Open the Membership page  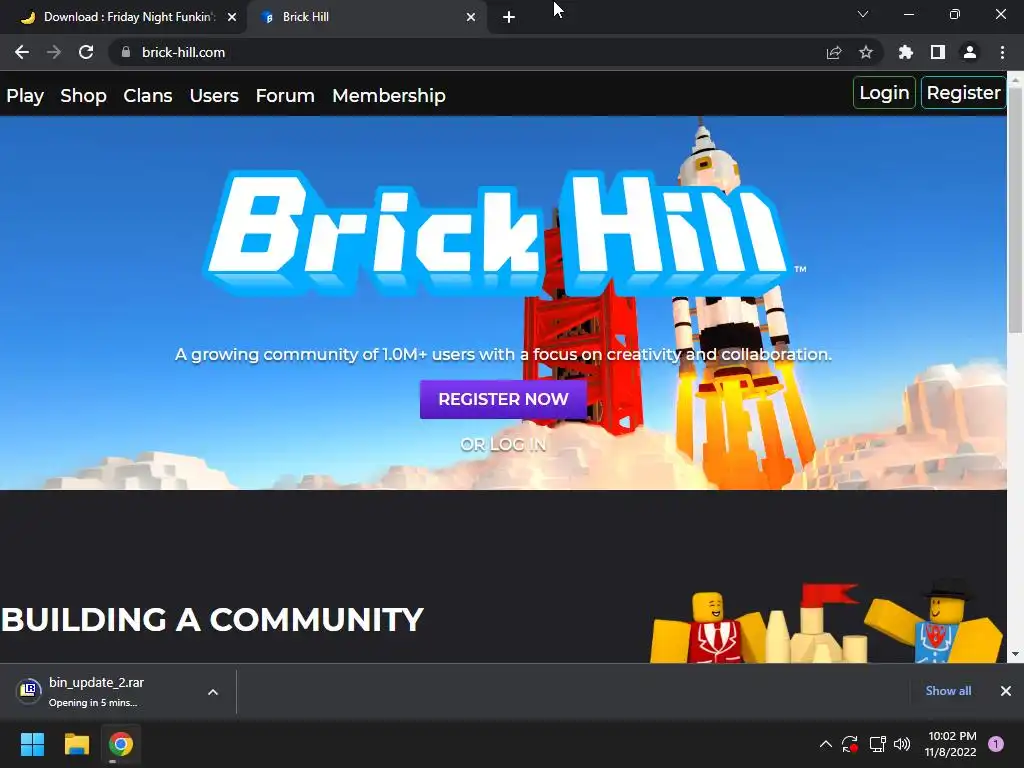389,95
